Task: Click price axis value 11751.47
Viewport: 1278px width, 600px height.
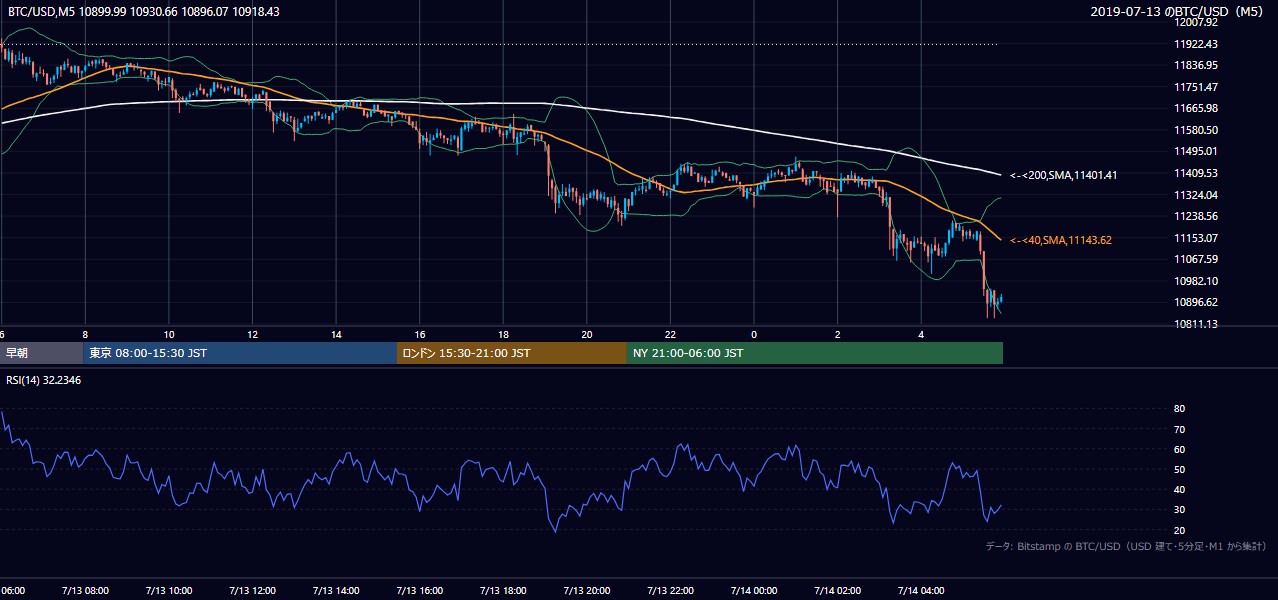Action: point(1195,87)
